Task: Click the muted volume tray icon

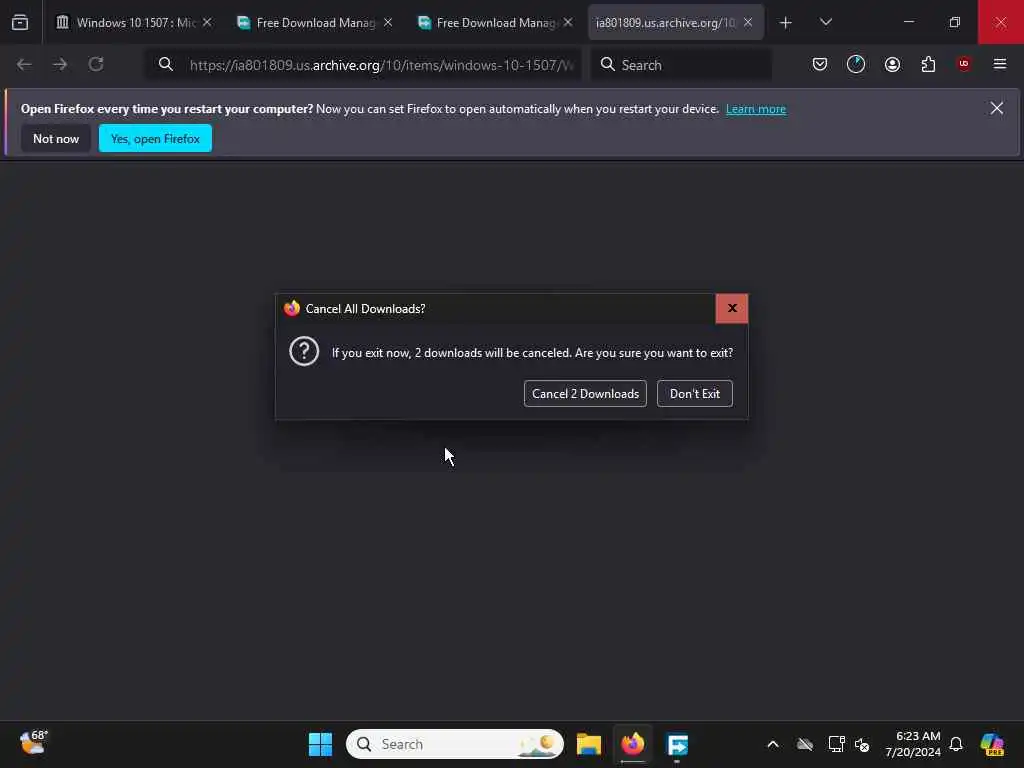Action: (862, 744)
